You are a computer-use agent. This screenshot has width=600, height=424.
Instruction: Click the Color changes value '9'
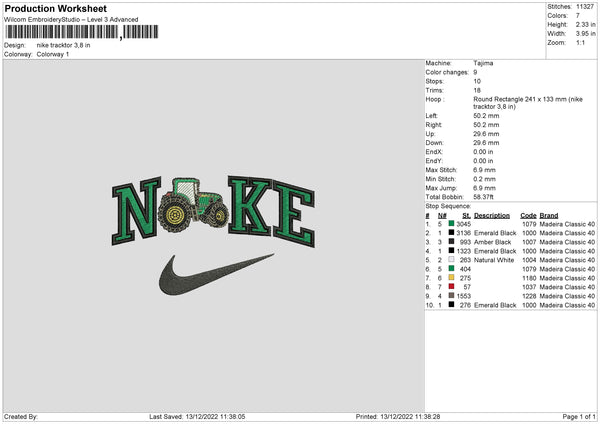click(475, 72)
